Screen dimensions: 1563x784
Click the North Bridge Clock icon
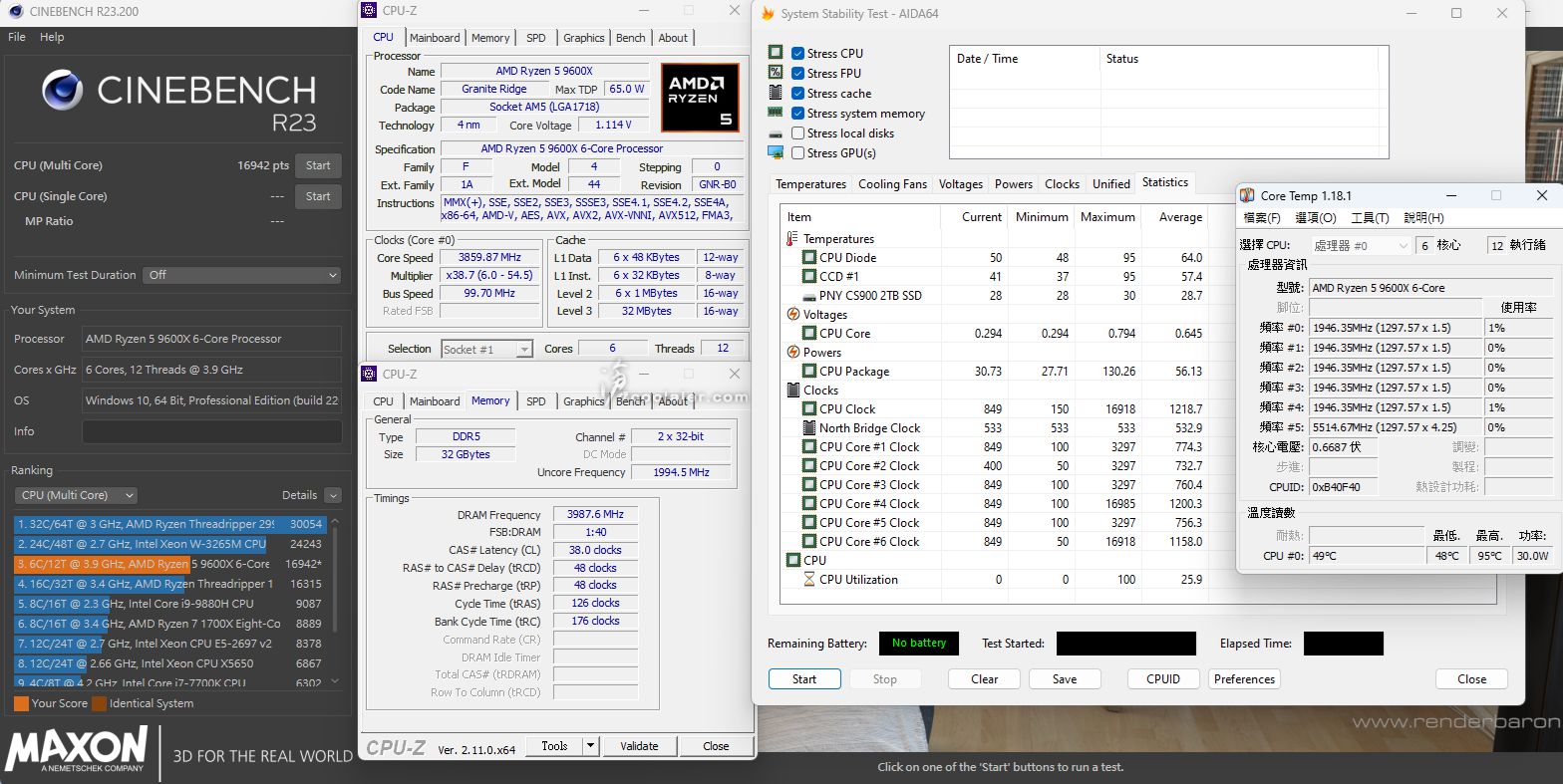tap(809, 428)
